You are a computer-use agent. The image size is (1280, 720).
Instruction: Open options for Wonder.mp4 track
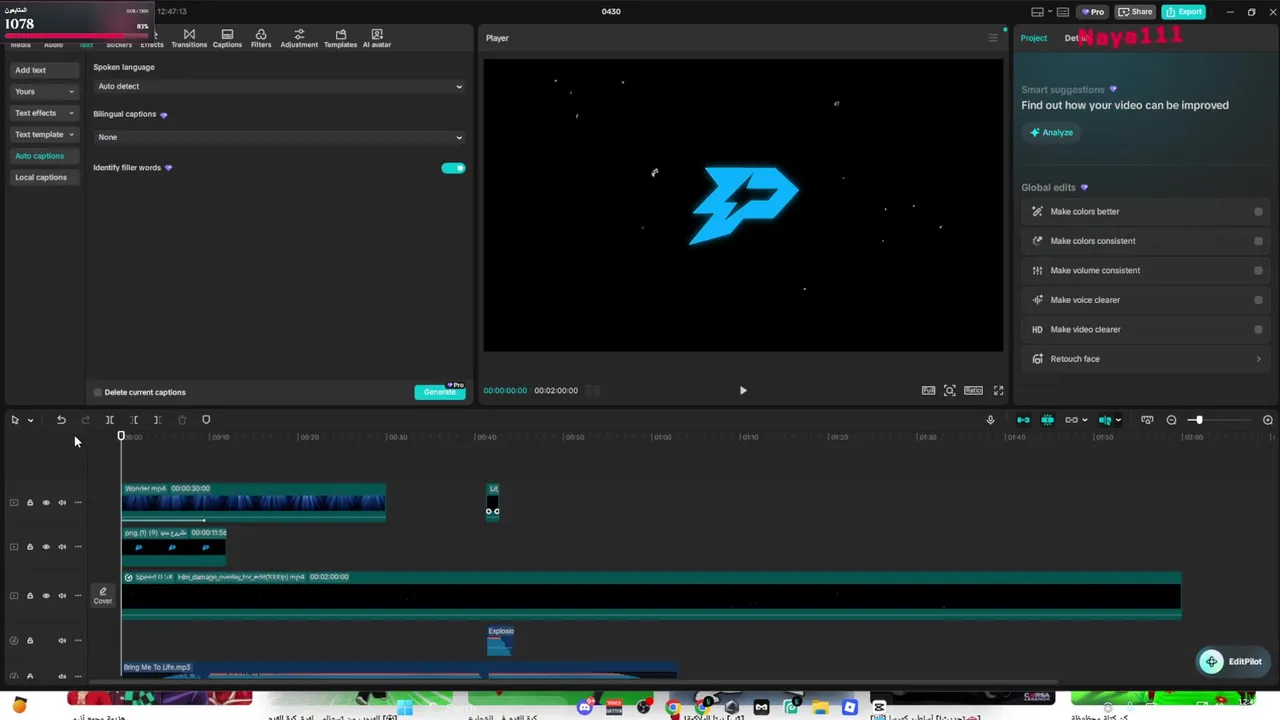point(78,503)
